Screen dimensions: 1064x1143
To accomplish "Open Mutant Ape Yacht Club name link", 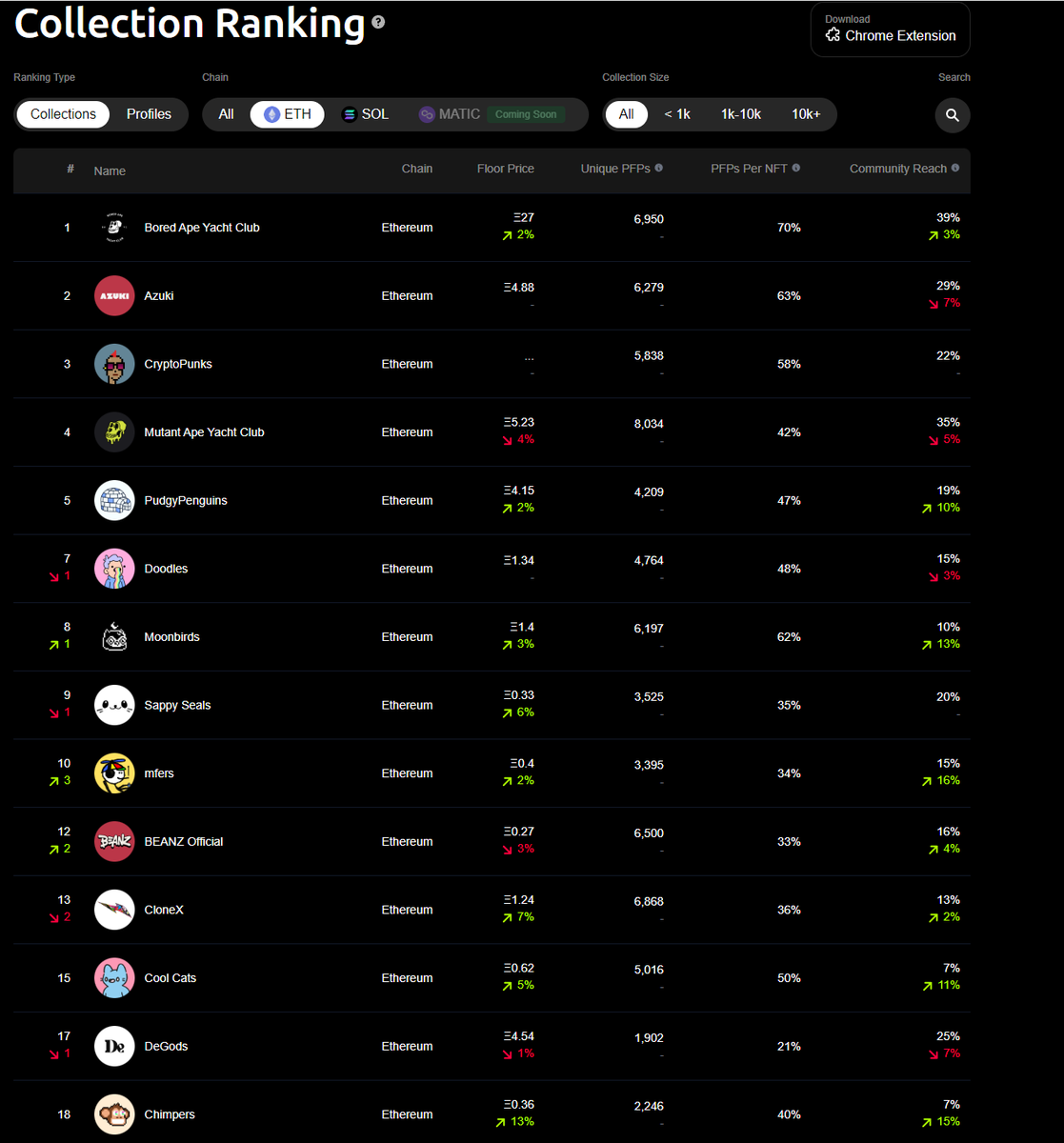I will 204,432.
